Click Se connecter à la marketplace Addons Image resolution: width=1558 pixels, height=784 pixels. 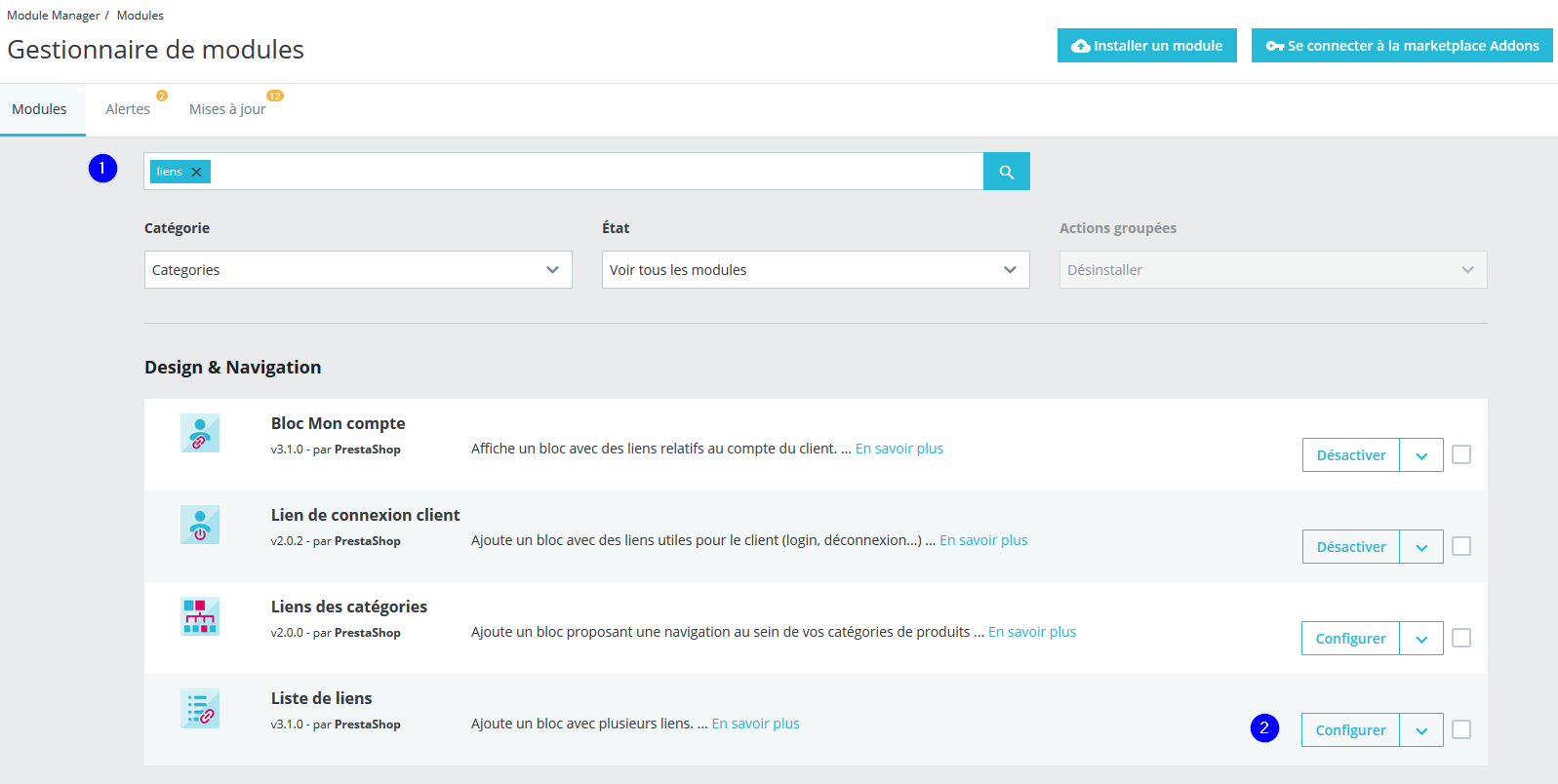(1402, 46)
